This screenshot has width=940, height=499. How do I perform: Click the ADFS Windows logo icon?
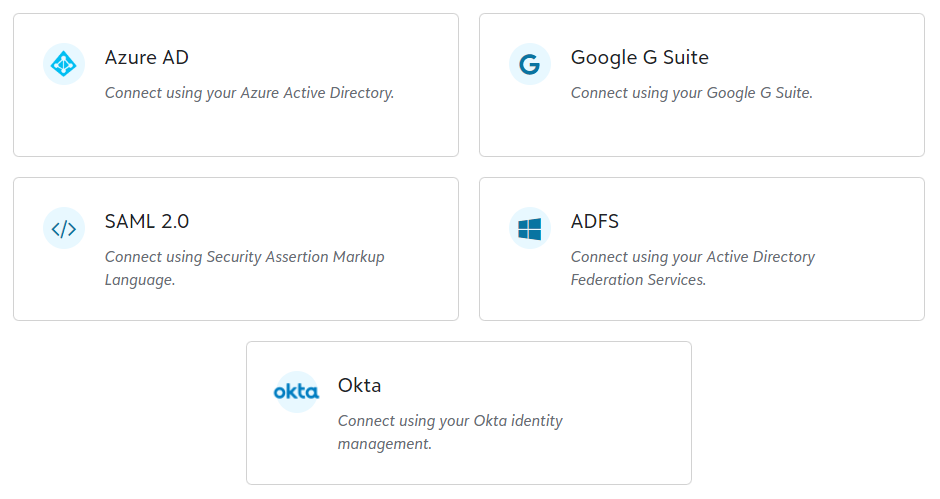tap(530, 229)
